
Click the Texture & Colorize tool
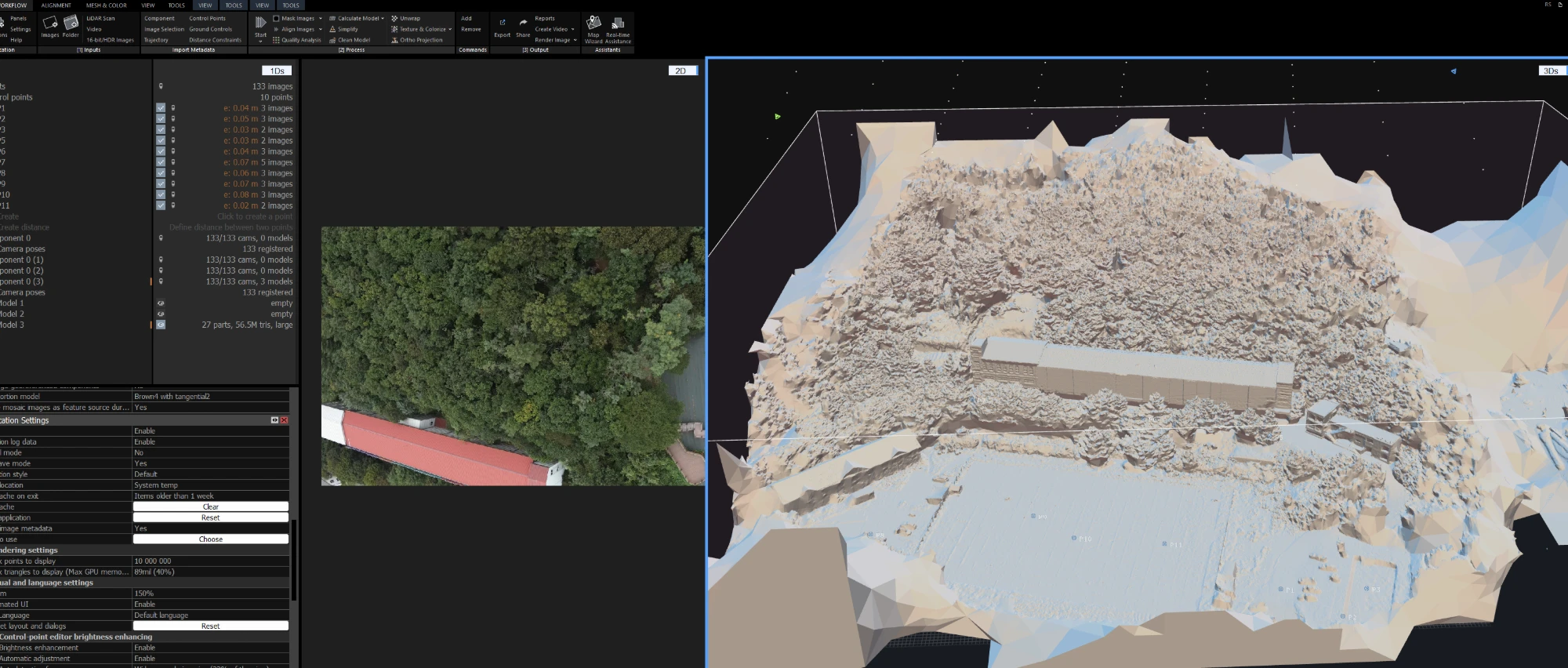(419, 29)
